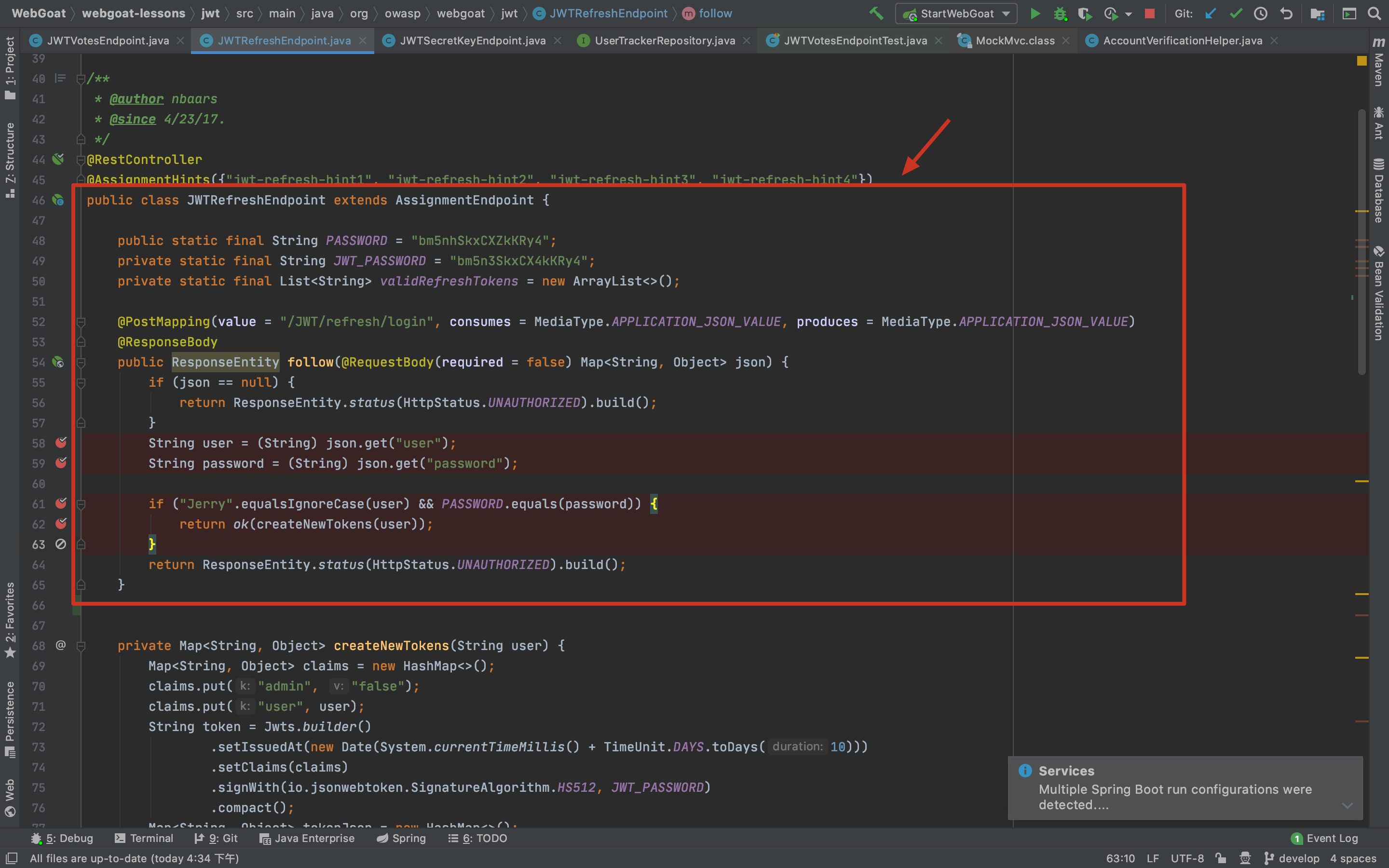Click the editor vertical scrollbar
Image resolution: width=1389 pixels, height=868 pixels.
click(1362, 241)
